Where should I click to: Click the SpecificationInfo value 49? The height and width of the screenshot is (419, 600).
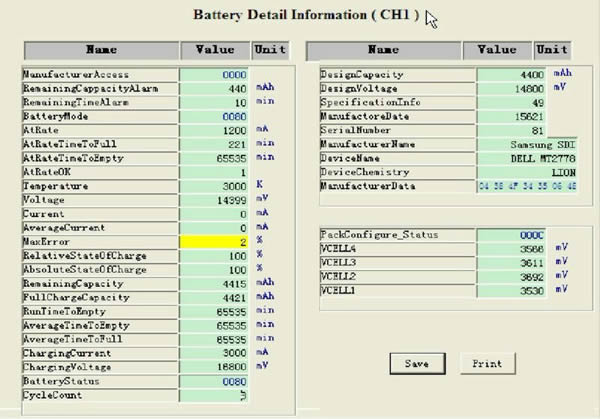[511, 103]
